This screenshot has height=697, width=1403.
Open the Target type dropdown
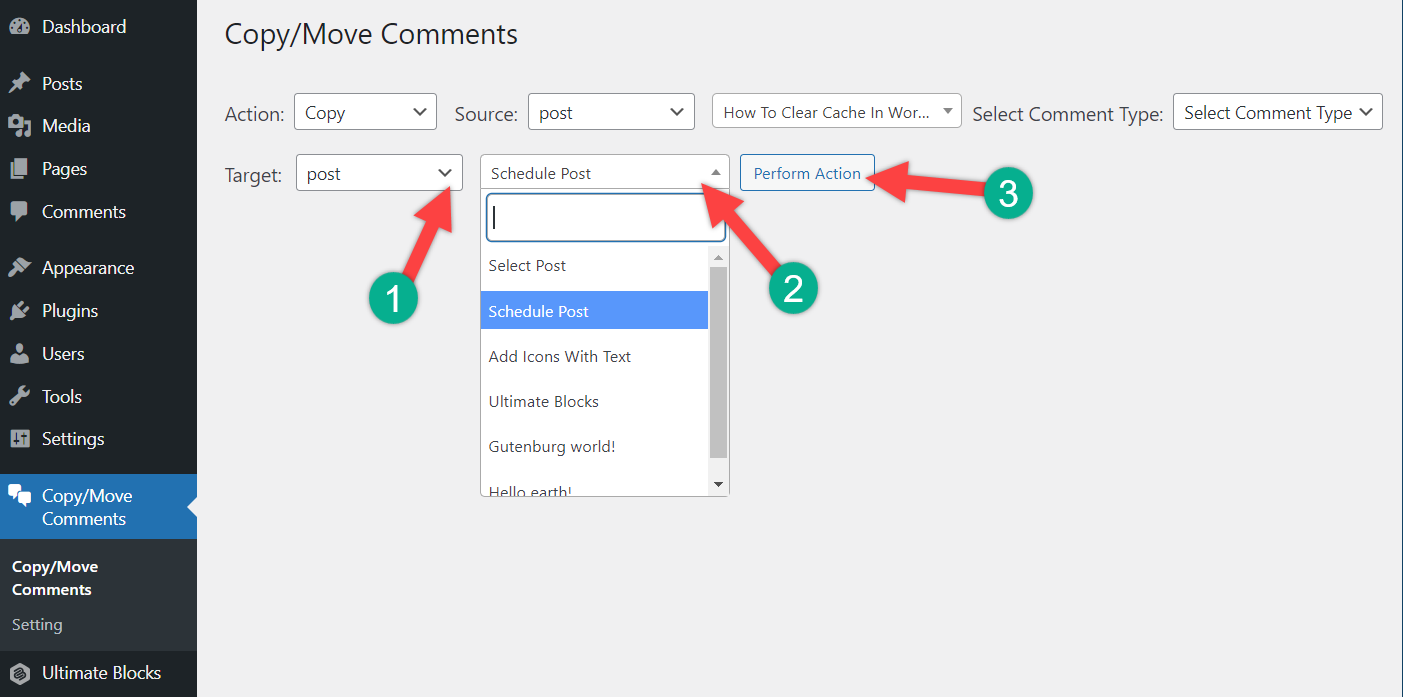(379, 173)
